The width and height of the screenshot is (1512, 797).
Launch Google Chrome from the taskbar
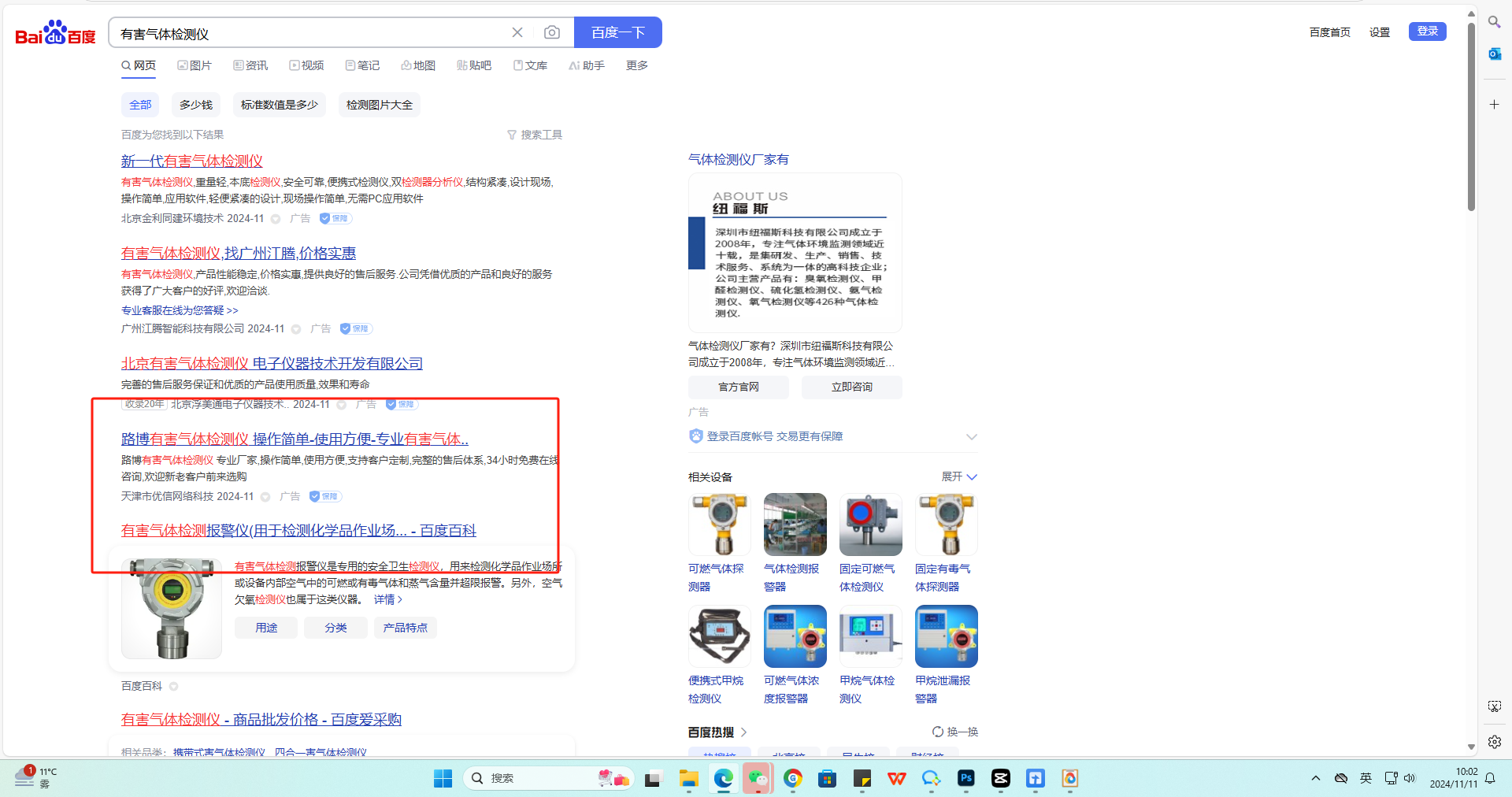[x=793, y=779]
